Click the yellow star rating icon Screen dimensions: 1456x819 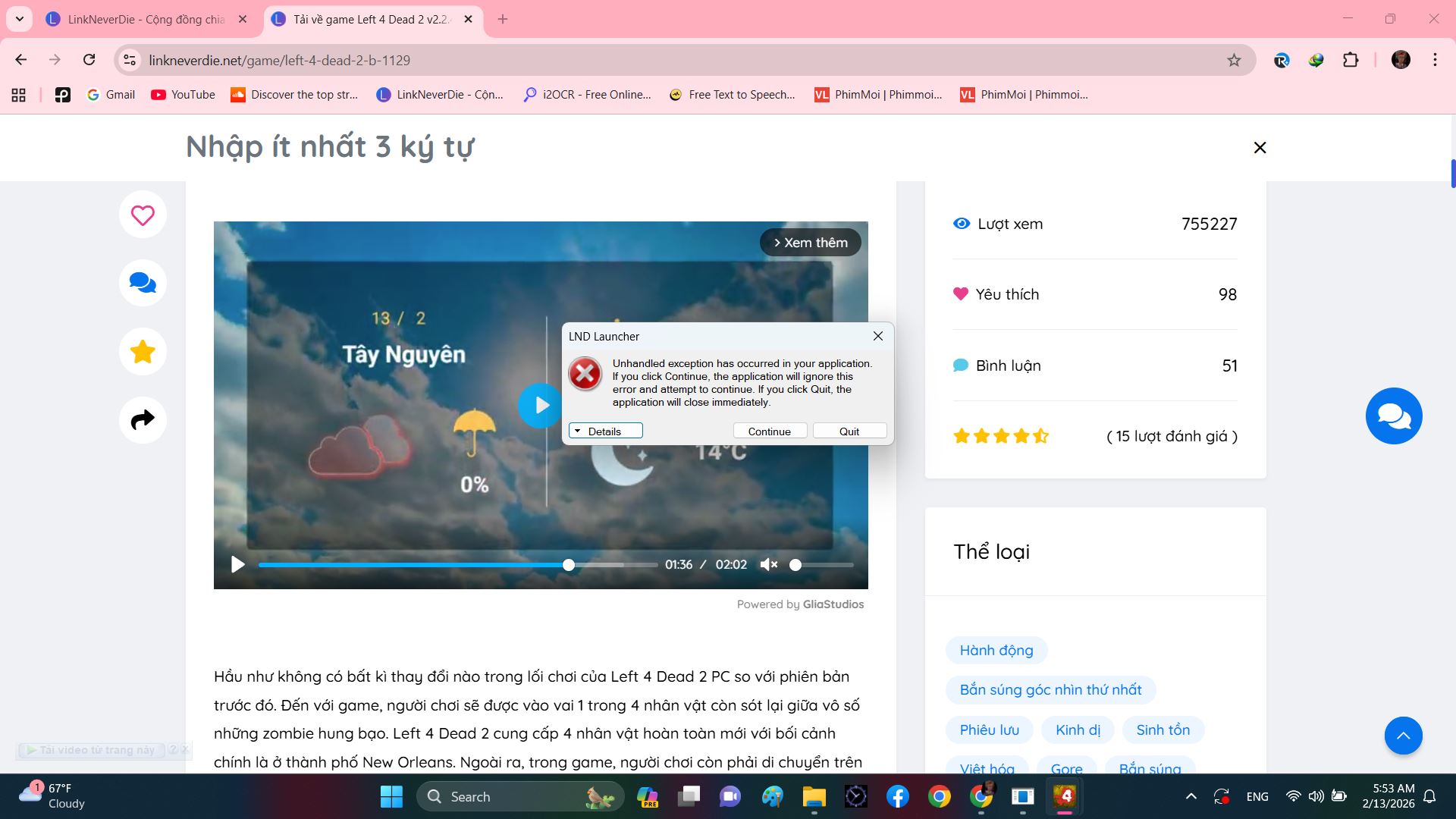point(143,352)
